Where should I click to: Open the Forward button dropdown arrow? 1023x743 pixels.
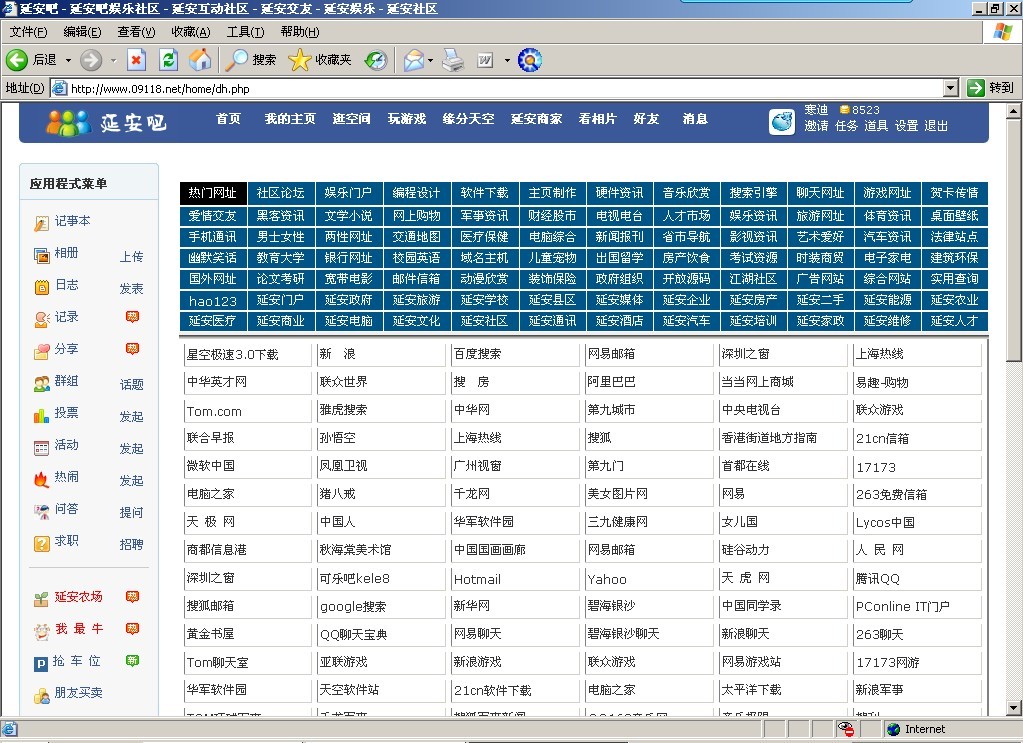(113, 60)
